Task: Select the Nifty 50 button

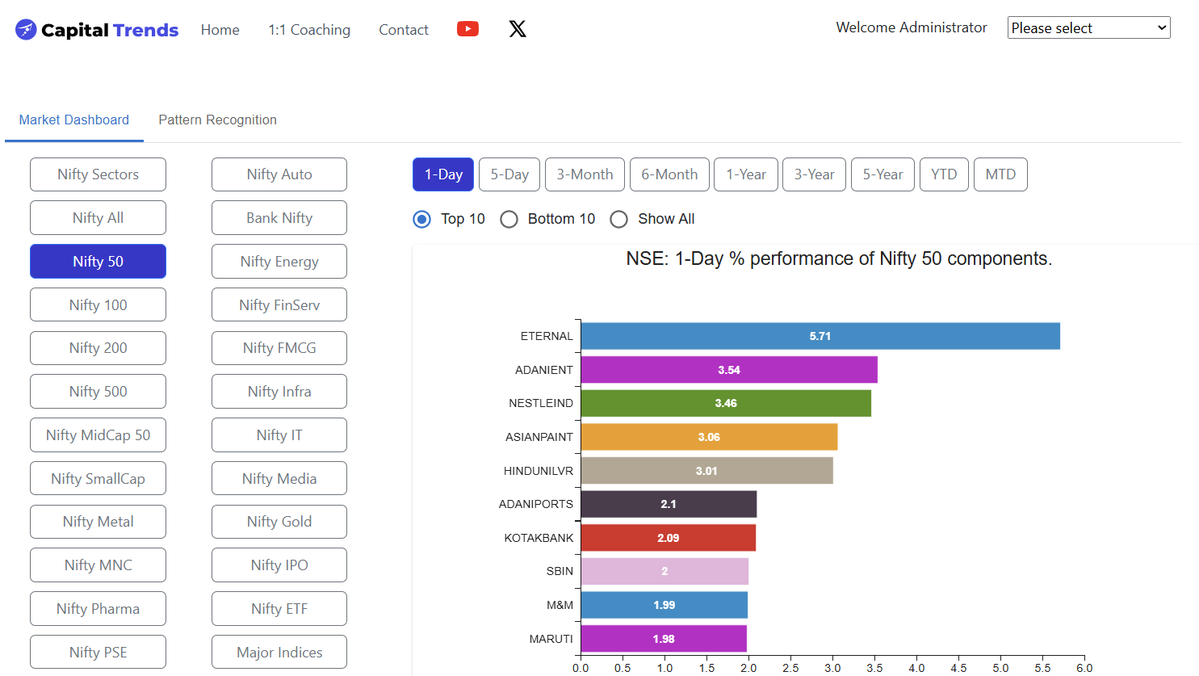Action: click(98, 262)
